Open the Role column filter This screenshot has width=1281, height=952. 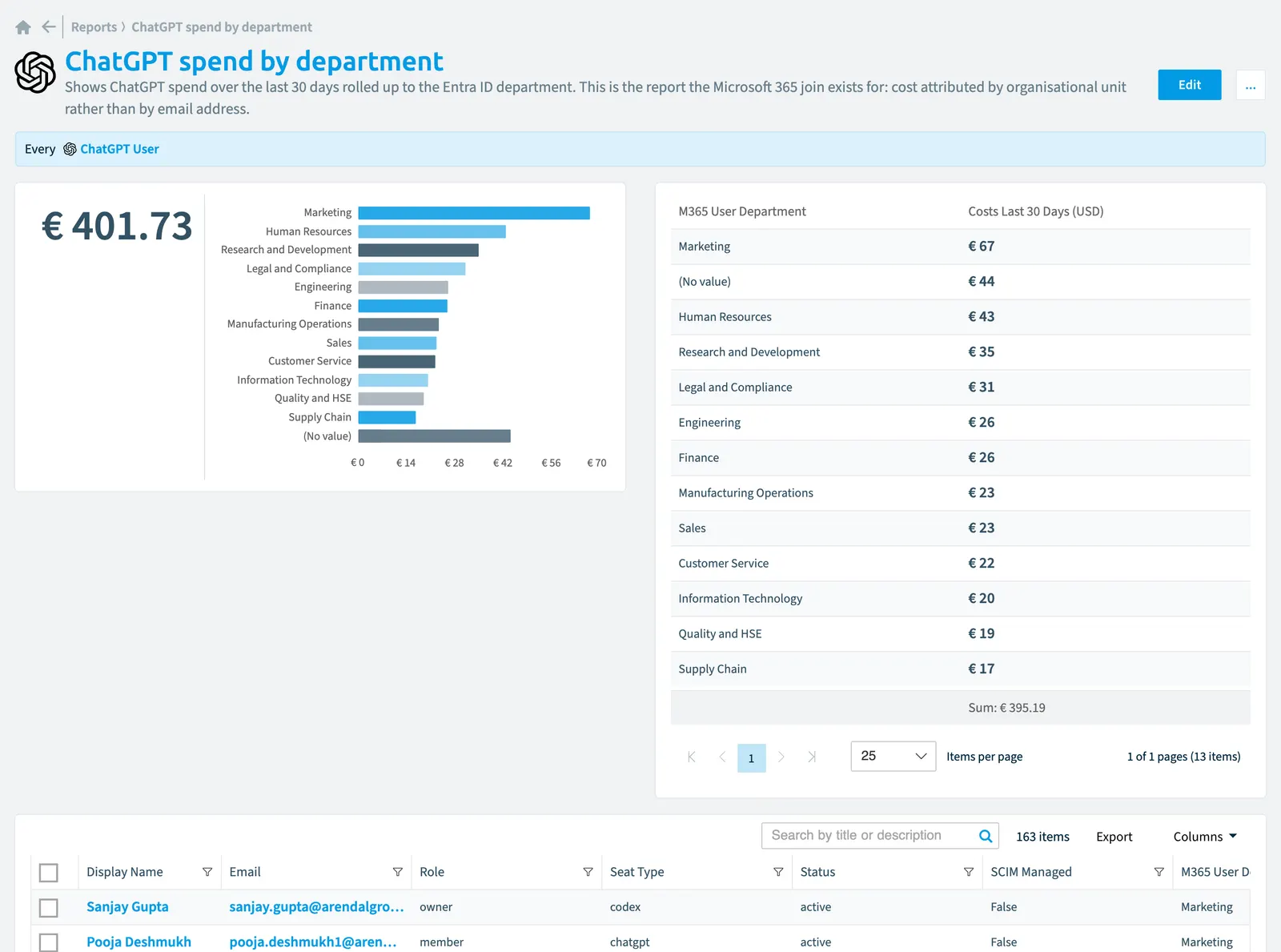(588, 872)
